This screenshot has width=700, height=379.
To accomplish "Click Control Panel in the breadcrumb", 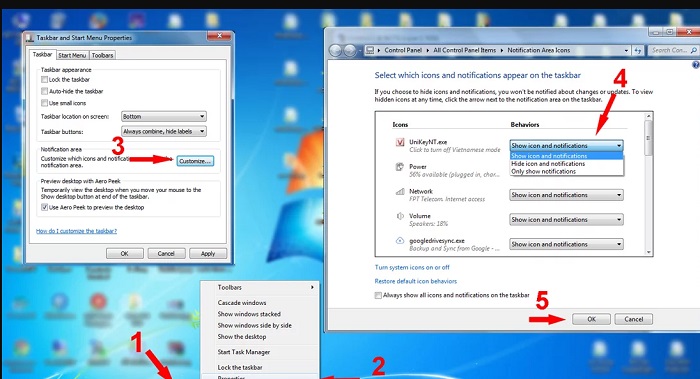I will pyautogui.click(x=403, y=50).
